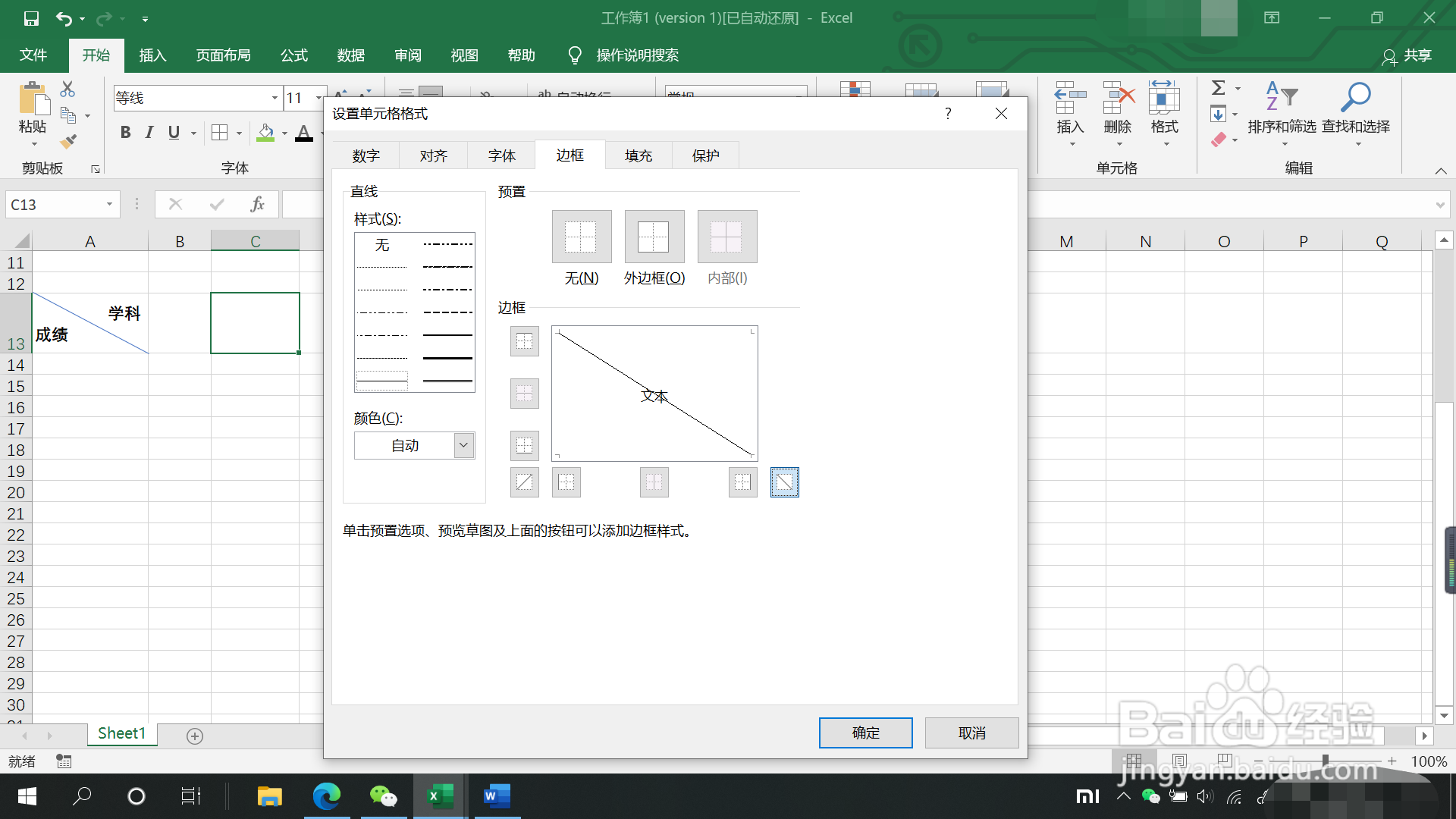1456x819 pixels.
Task: Open the font name dropdown
Action: click(275, 98)
